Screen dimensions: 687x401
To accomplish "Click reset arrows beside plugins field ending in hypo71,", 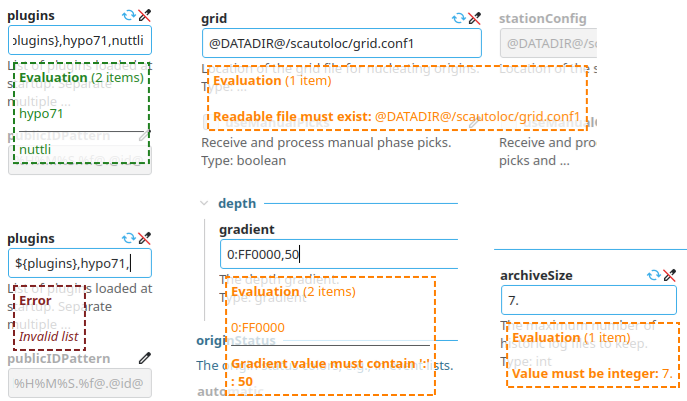I will pyautogui.click(x=128, y=239).
